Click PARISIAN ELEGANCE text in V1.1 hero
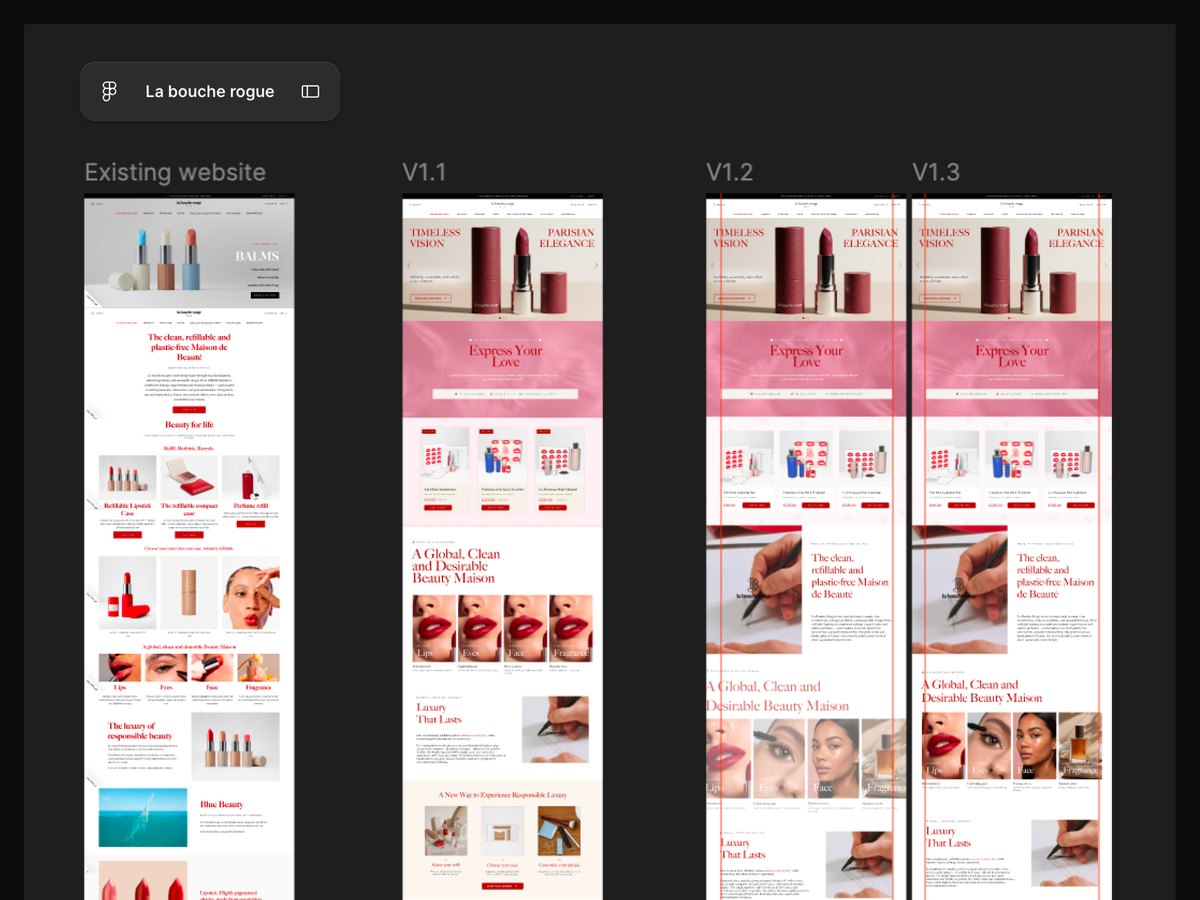The width and height of the screenshot is (1200, 900). pos(567,238)
